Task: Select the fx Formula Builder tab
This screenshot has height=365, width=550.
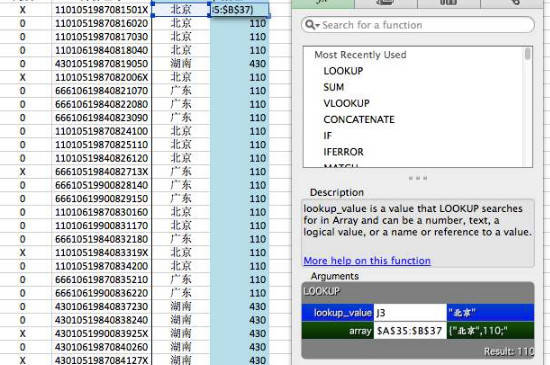Action: coord(323,3)
